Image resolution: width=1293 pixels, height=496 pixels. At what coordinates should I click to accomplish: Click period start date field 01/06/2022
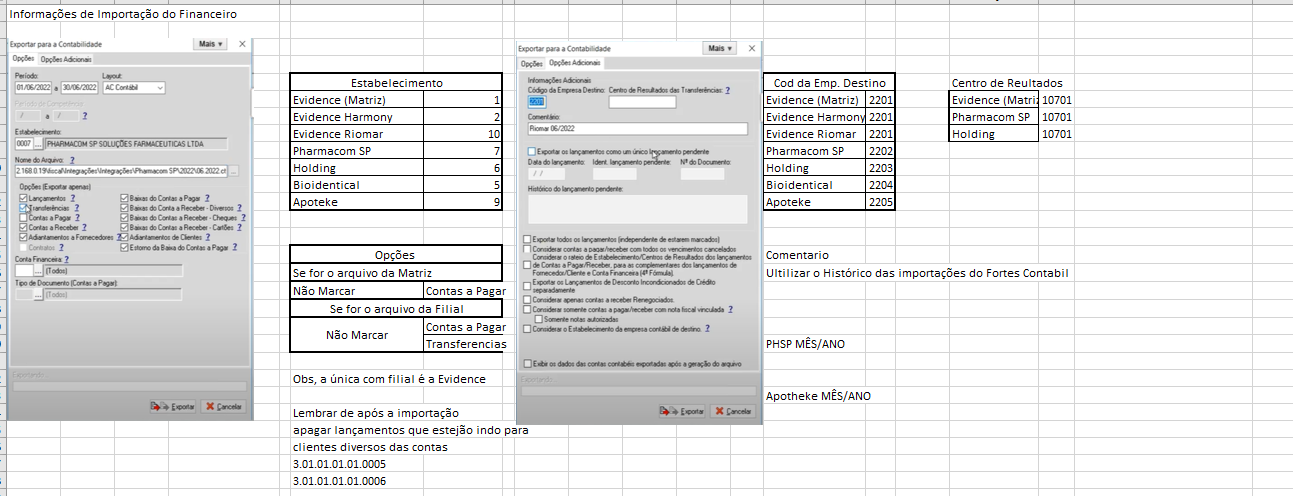34,87
